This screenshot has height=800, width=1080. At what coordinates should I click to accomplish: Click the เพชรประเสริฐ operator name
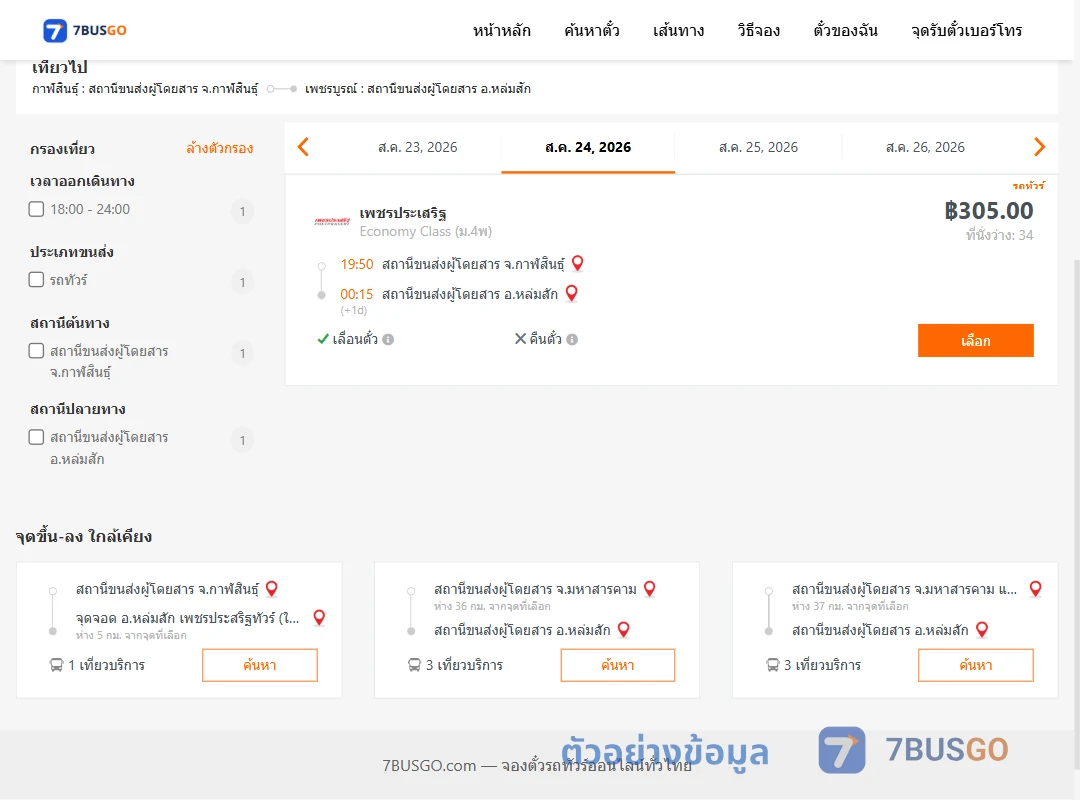point(403,212)
